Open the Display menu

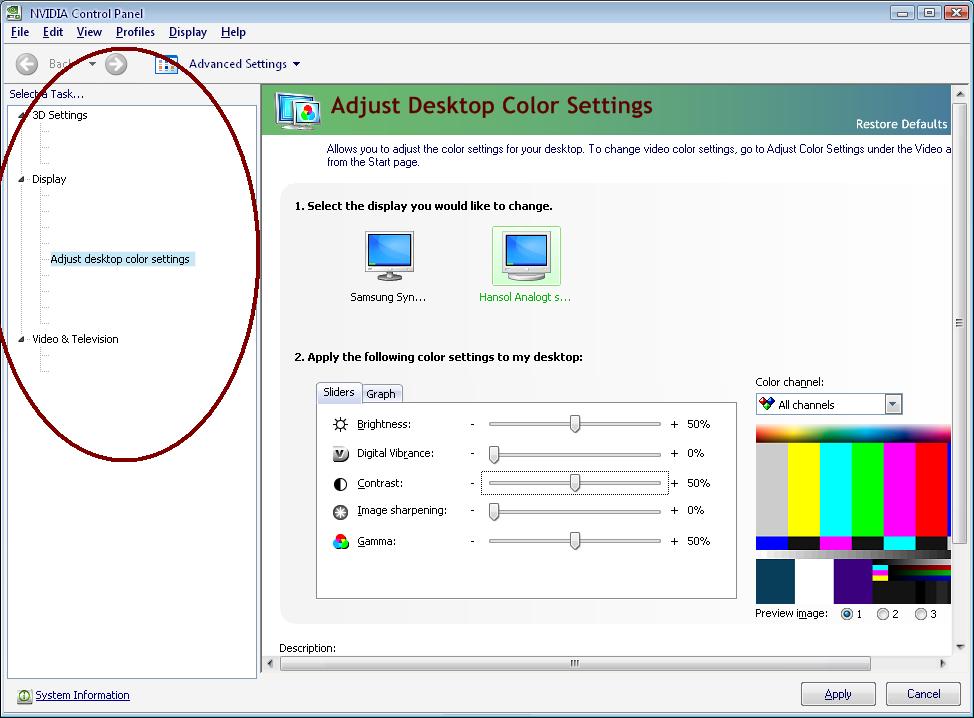click(188, 32)
